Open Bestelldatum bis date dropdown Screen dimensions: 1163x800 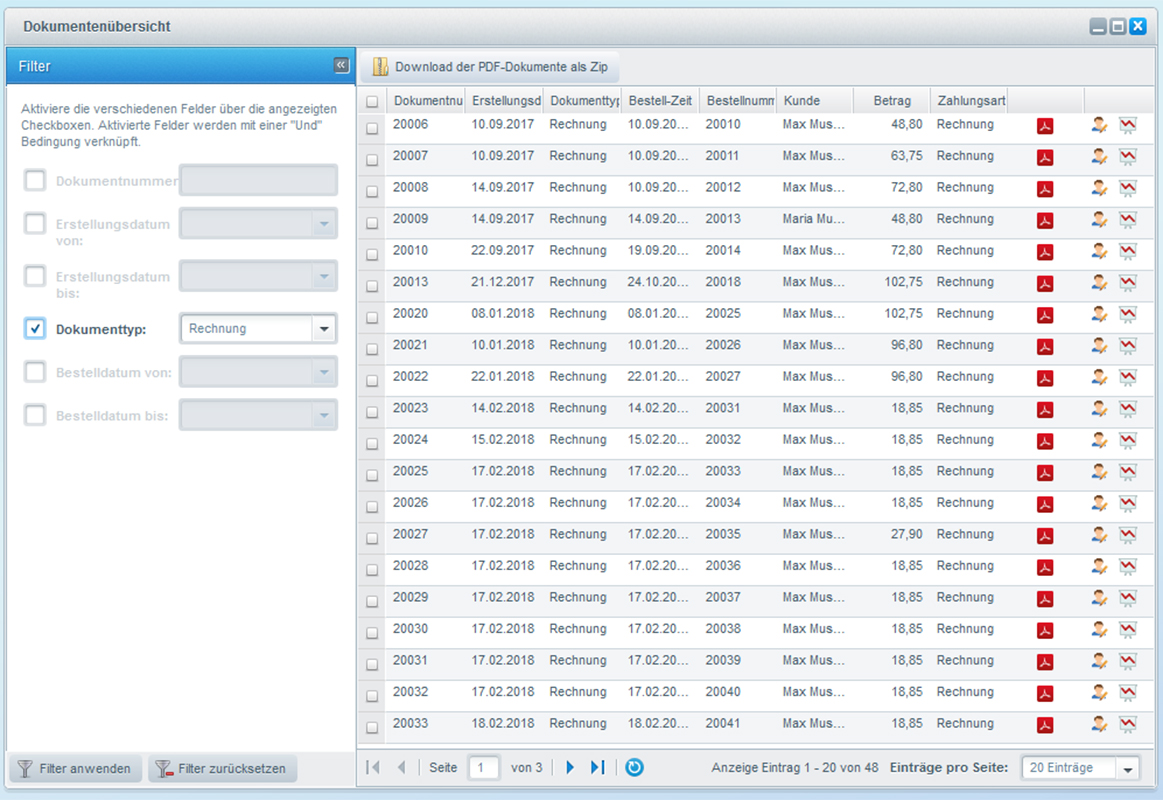point(324,415)
